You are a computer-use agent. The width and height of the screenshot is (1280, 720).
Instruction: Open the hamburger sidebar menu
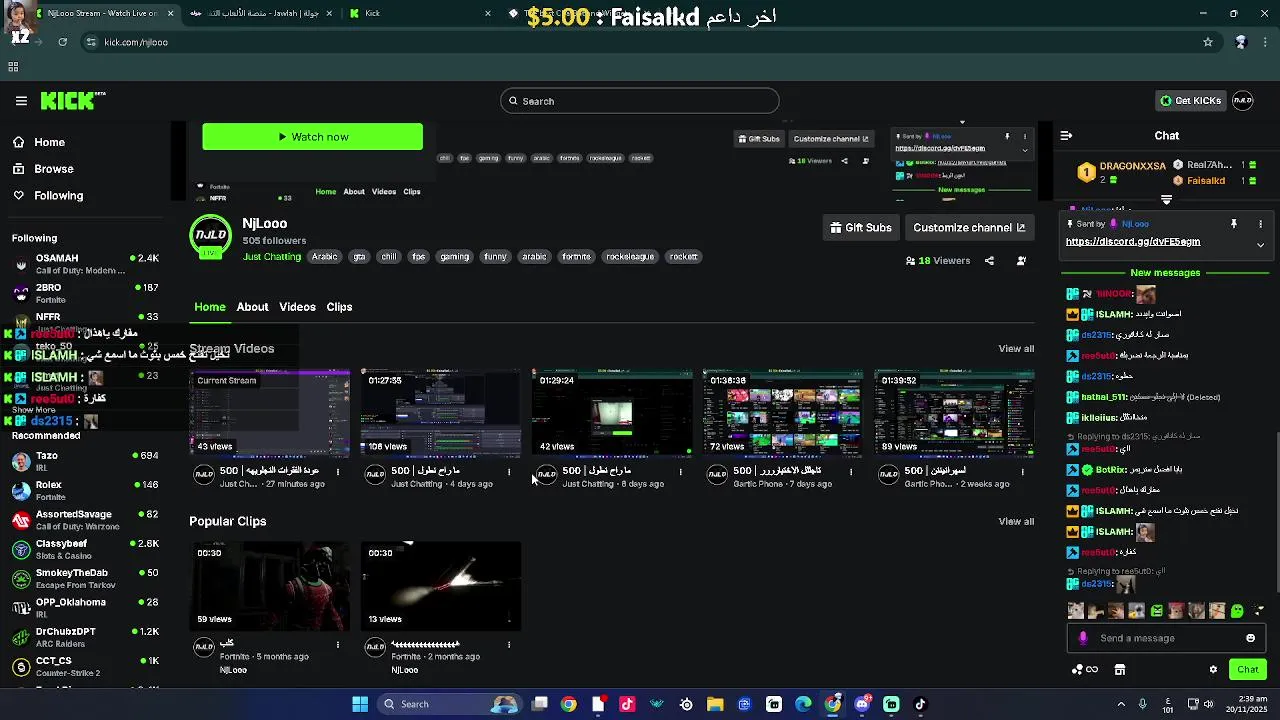click(x=21, y=100)
